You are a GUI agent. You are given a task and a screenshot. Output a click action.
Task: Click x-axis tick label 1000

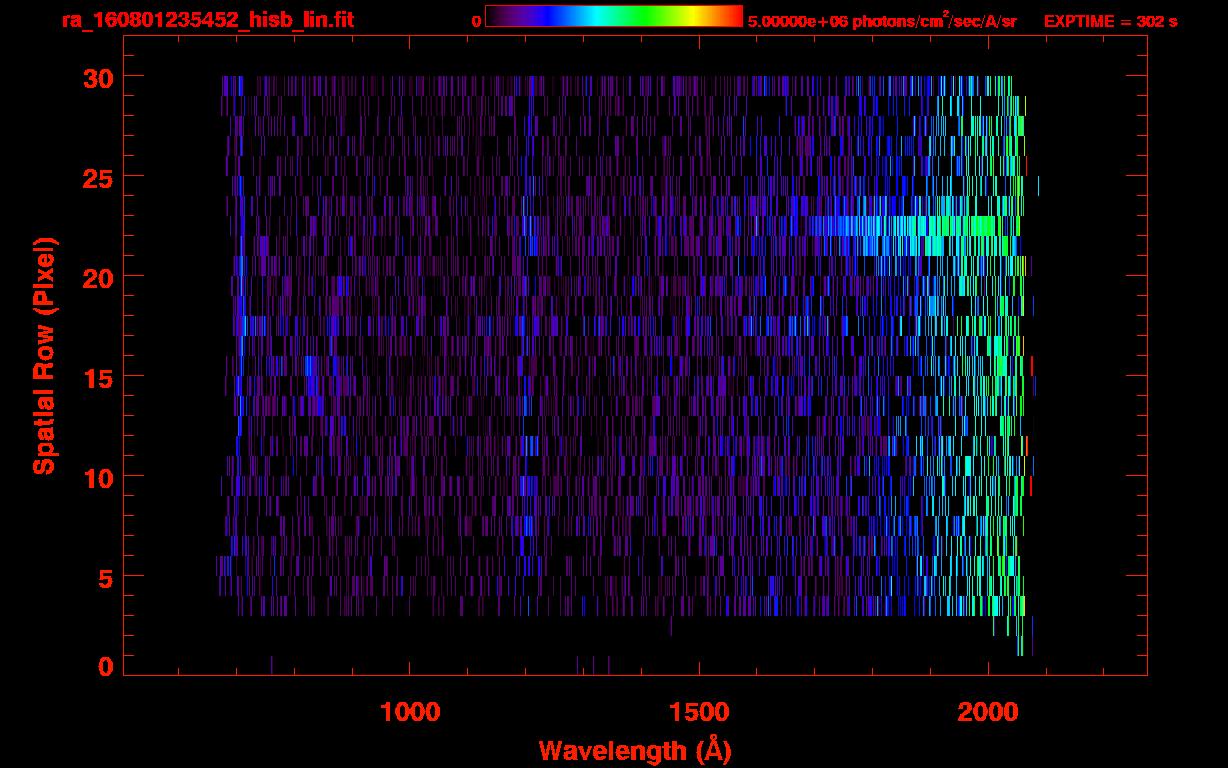410,712
